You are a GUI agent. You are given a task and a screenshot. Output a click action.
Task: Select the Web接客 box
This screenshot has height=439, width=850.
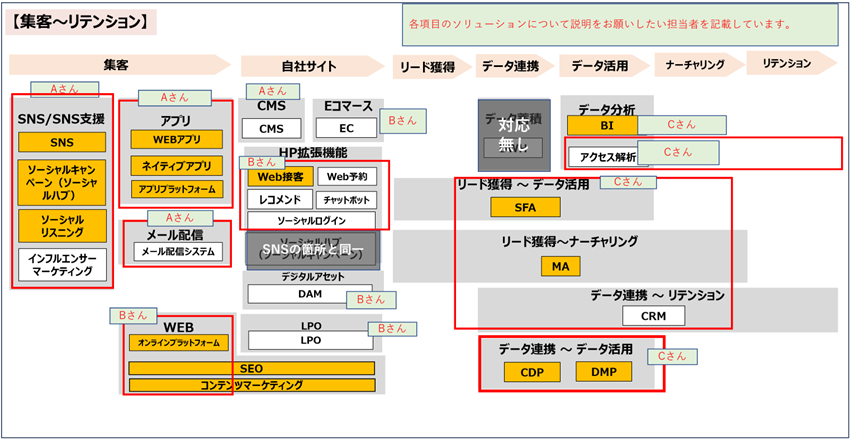click(278, 176)
